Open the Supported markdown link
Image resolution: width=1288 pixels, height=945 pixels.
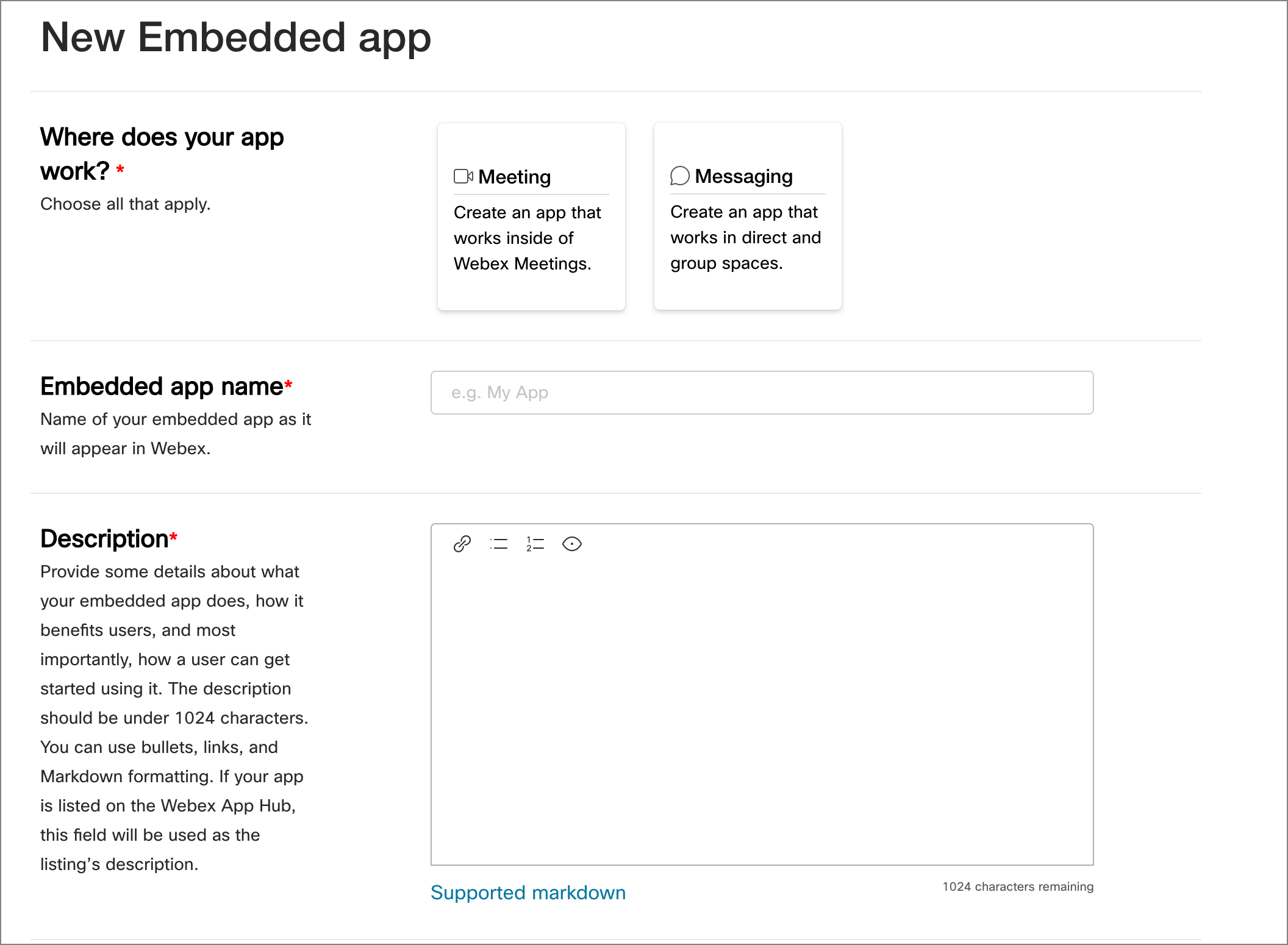pos(528,893)
